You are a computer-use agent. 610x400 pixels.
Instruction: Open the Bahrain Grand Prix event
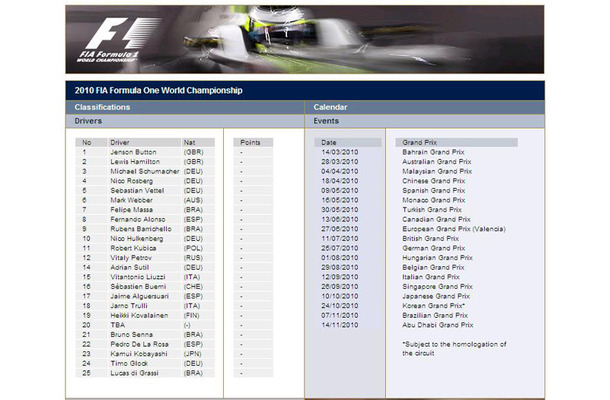(x=433, y=152)
